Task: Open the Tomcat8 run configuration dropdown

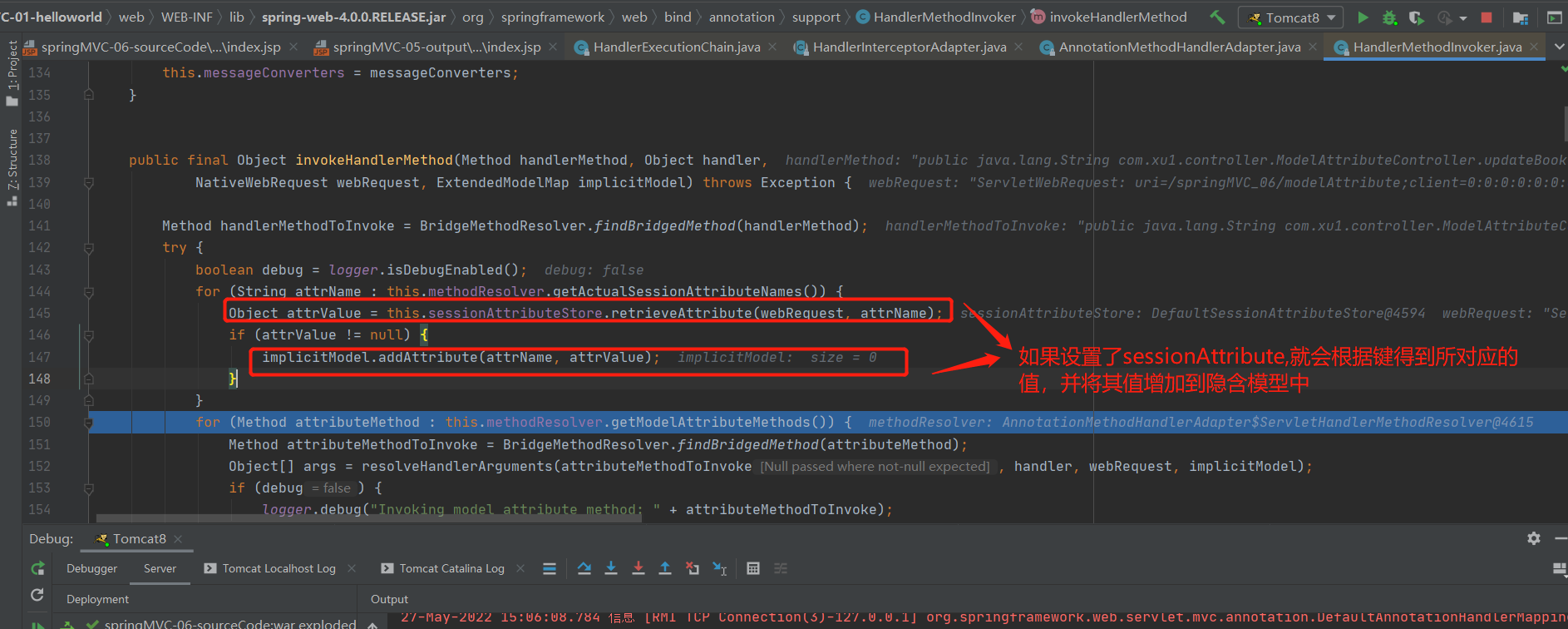Action: coord(1291,17)
